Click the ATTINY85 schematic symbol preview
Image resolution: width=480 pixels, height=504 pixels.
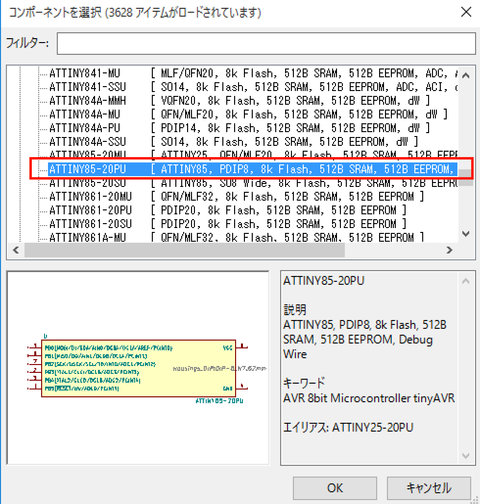tap(138, 368)
